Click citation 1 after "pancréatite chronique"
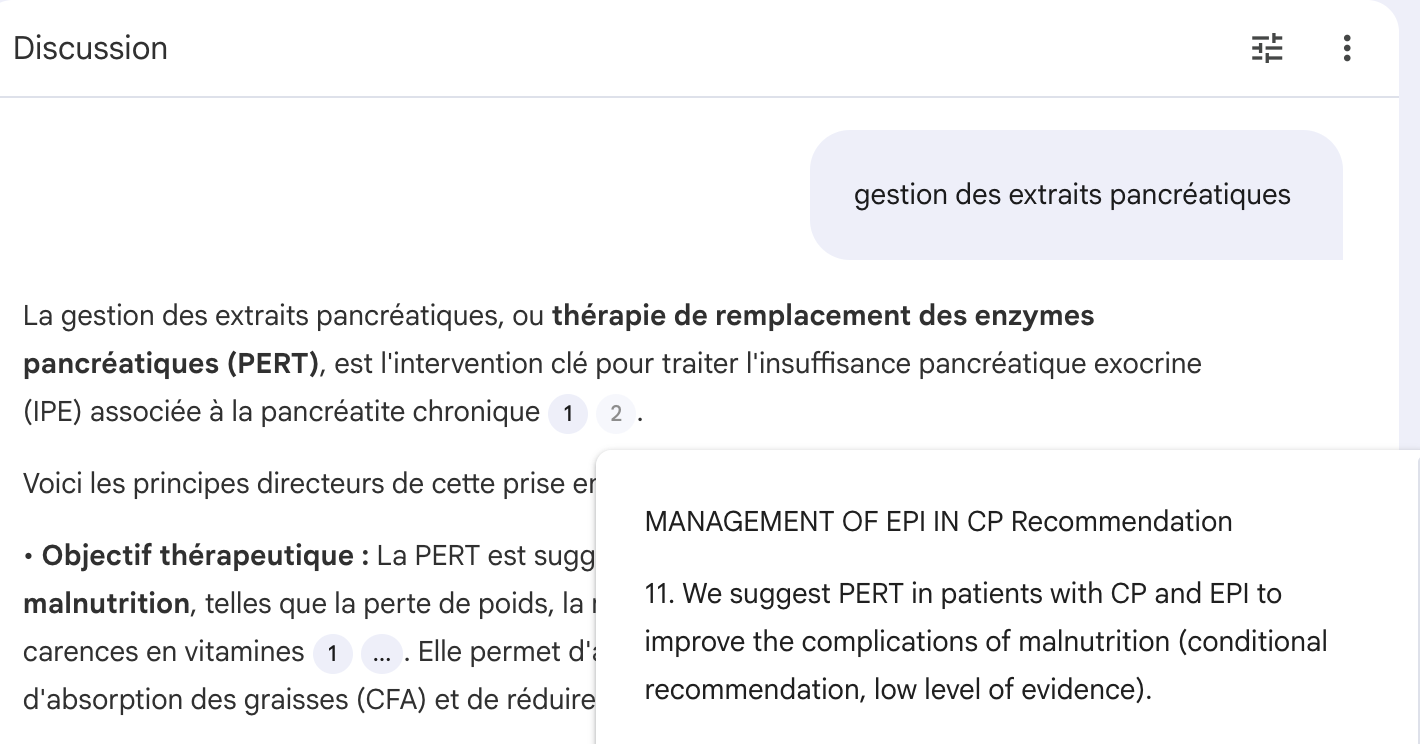The width and height of the screenshot is (1420, 744). click(568, 413)
